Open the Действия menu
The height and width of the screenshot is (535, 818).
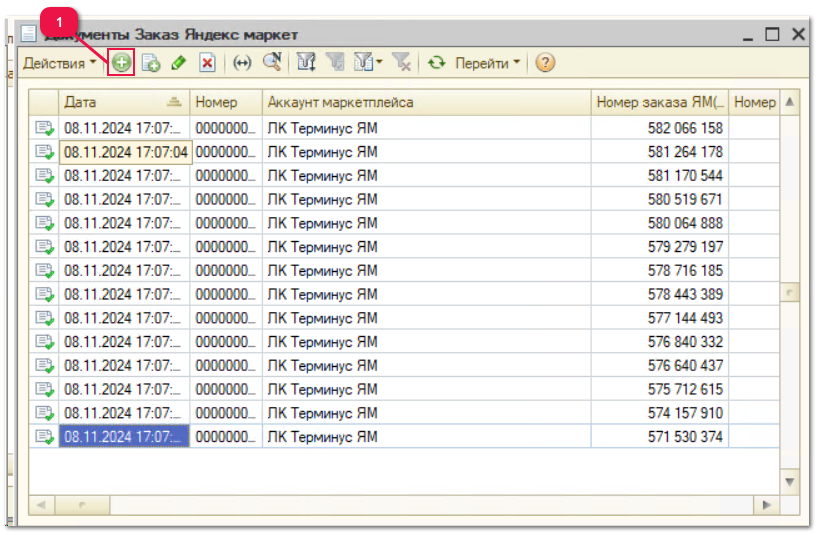(59, 63)
